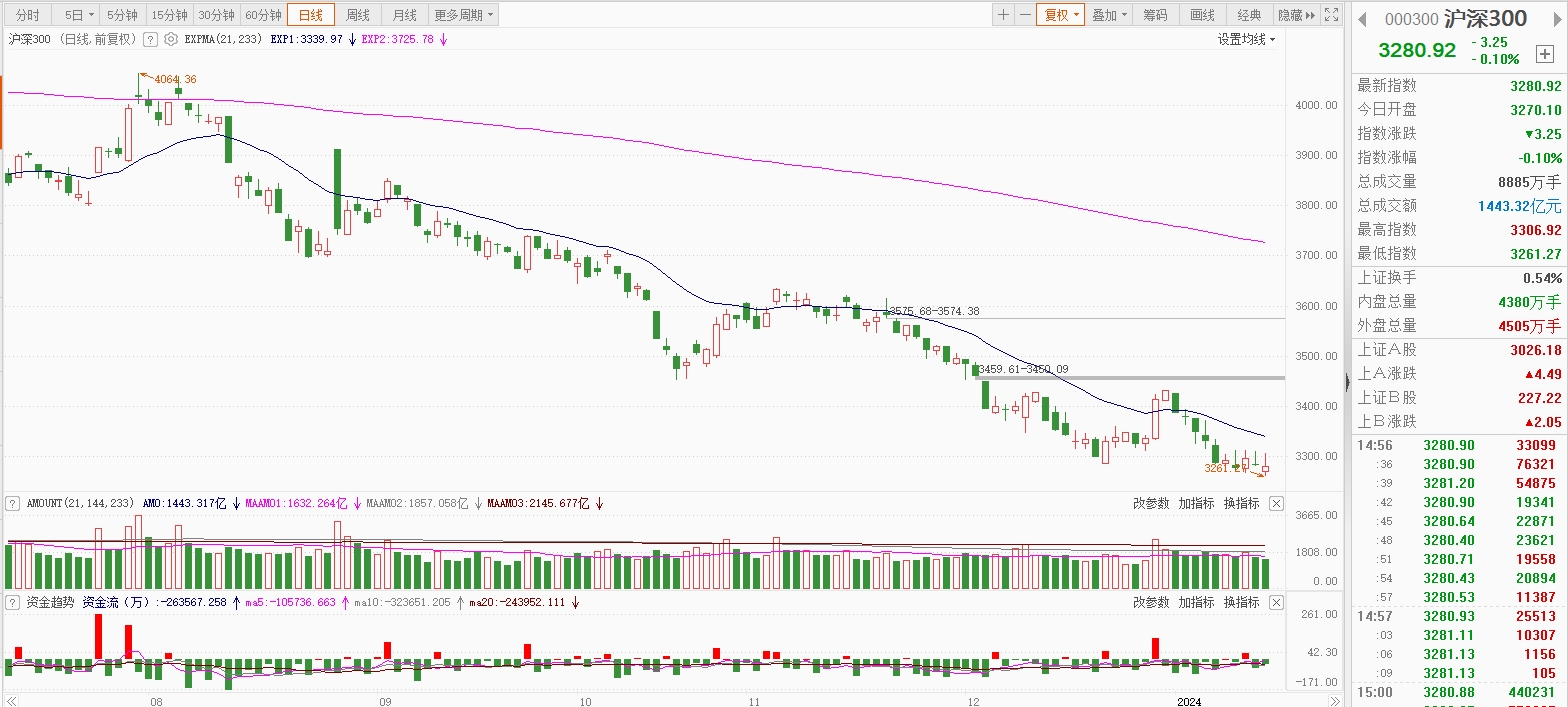Click 换指标 in the AMOUNT panel
The image size is (1568, 707).
click(1241, 504)
